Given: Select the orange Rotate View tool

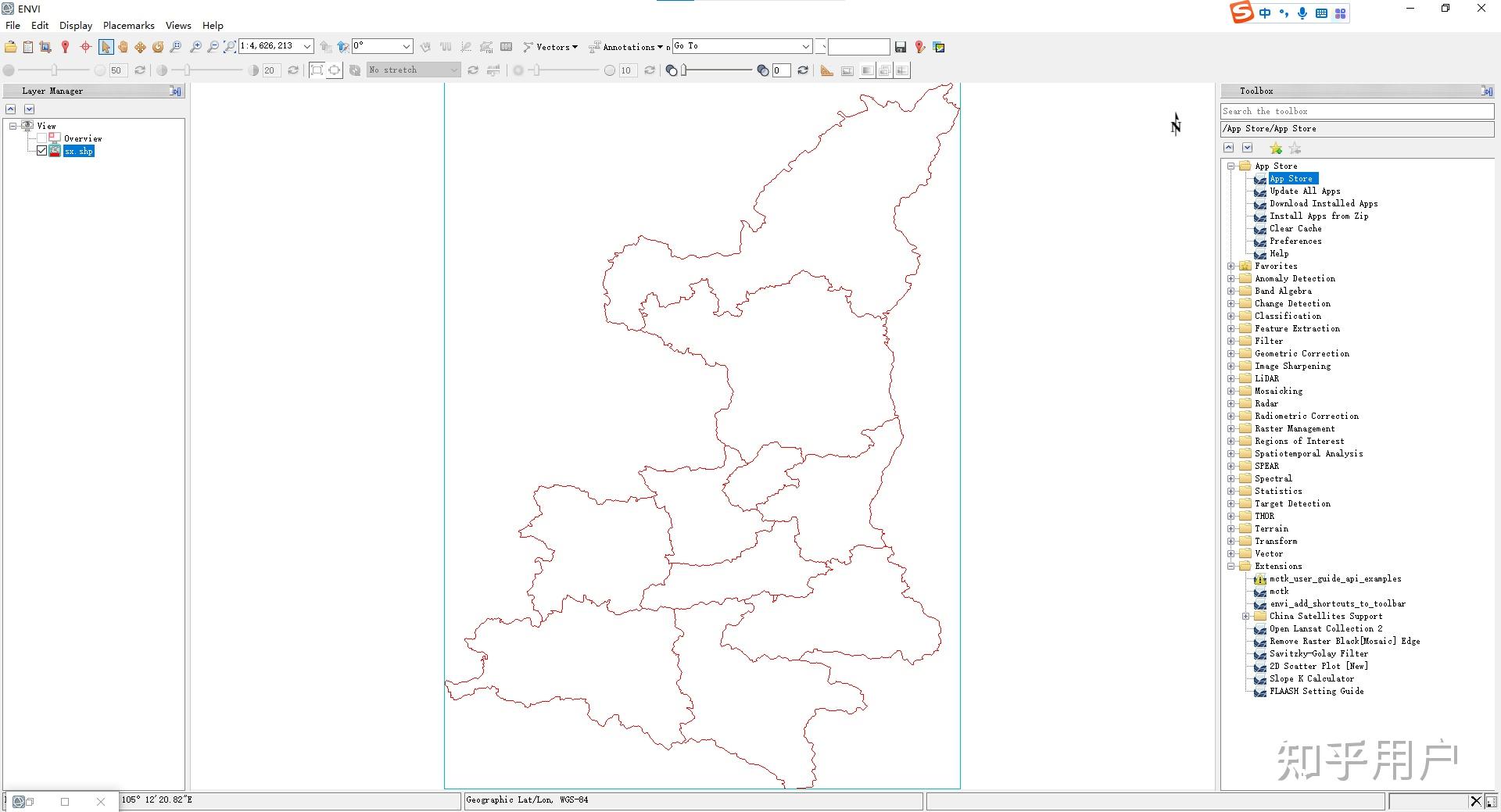Looking at the screenshot, I should 158,47.
